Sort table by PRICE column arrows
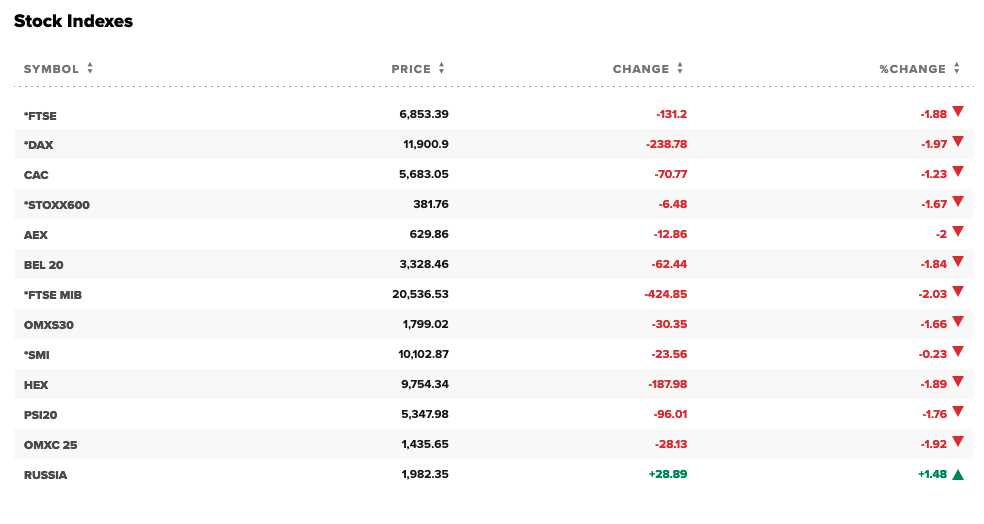Viewport: 984px width, 524px height. pos(442,69)
